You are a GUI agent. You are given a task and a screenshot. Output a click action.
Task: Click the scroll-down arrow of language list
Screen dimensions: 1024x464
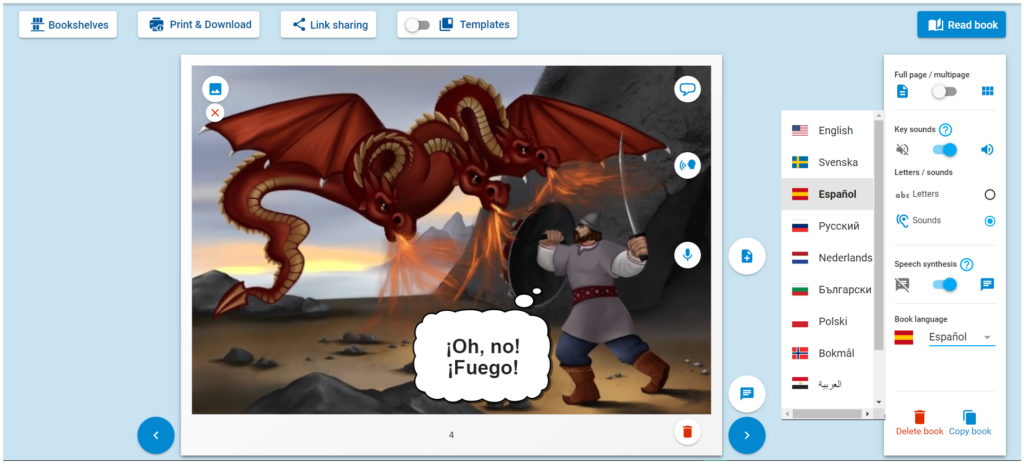[878, 402]
